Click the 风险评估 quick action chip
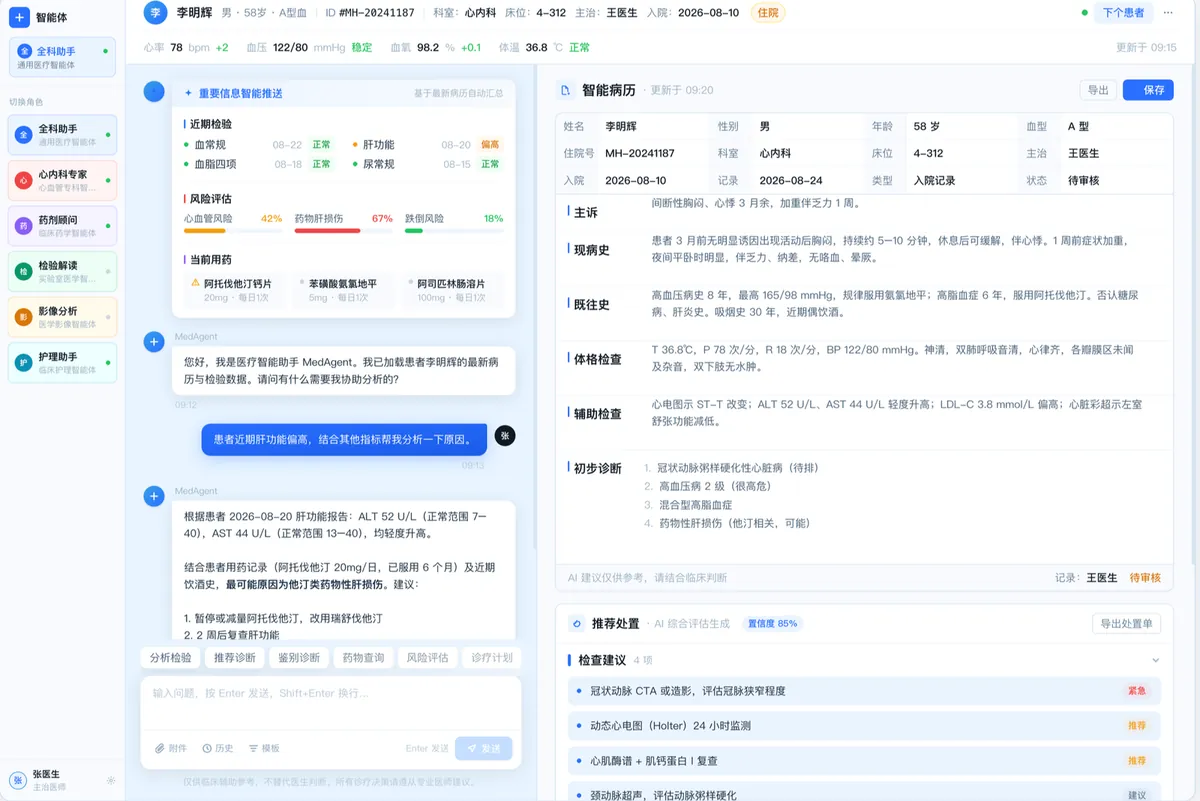This screenshot has height=801, width=1200. [x=427, y=658]
